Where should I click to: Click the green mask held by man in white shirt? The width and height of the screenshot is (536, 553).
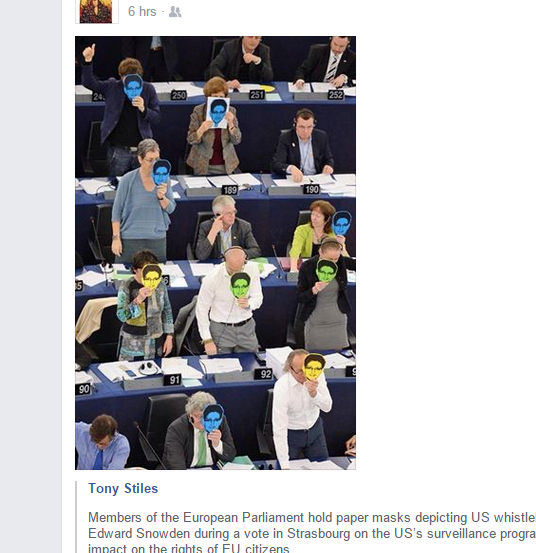[240, 285]
